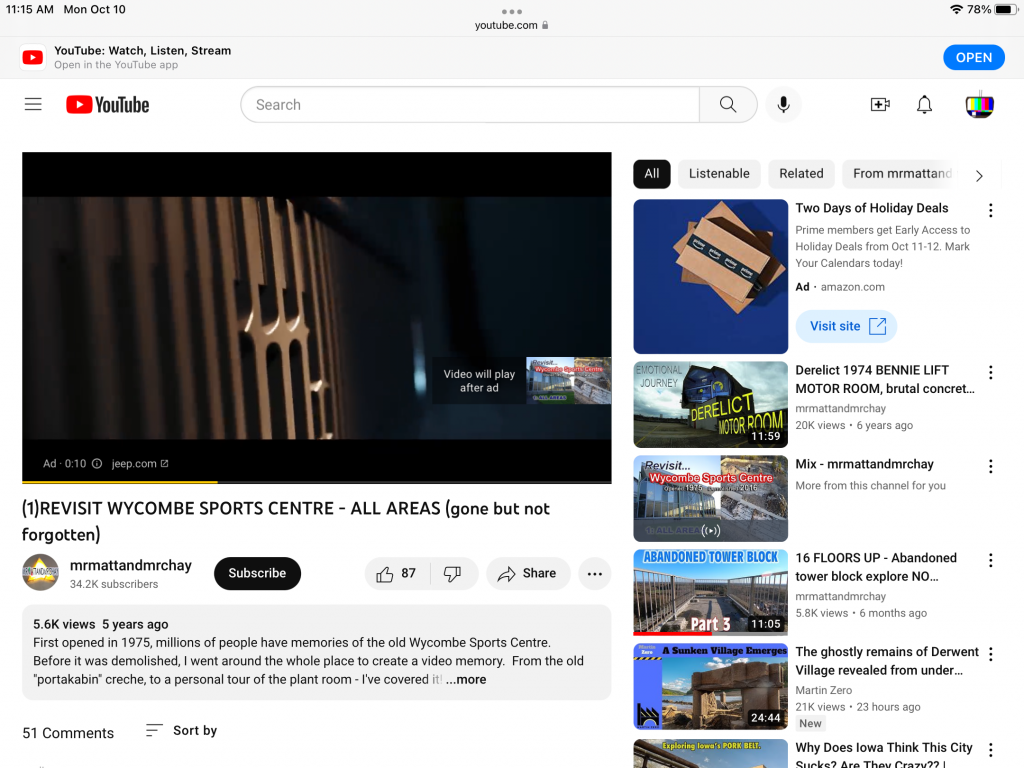Image resolution: width=1024 pixels, height=768 pixels.
Task: Expand description with ...more
Action: (x=466, y=680)
